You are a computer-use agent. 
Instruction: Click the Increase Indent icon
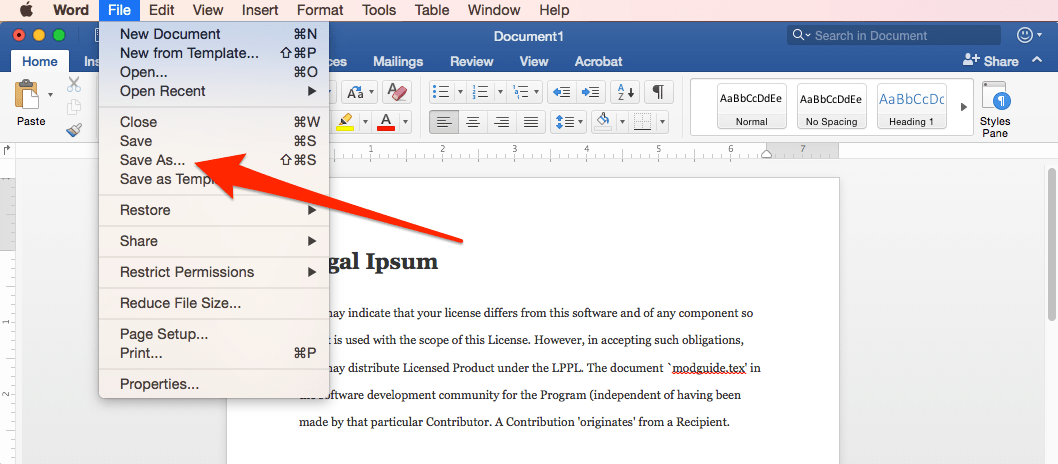pyautogui.click(x=591, y=92)
